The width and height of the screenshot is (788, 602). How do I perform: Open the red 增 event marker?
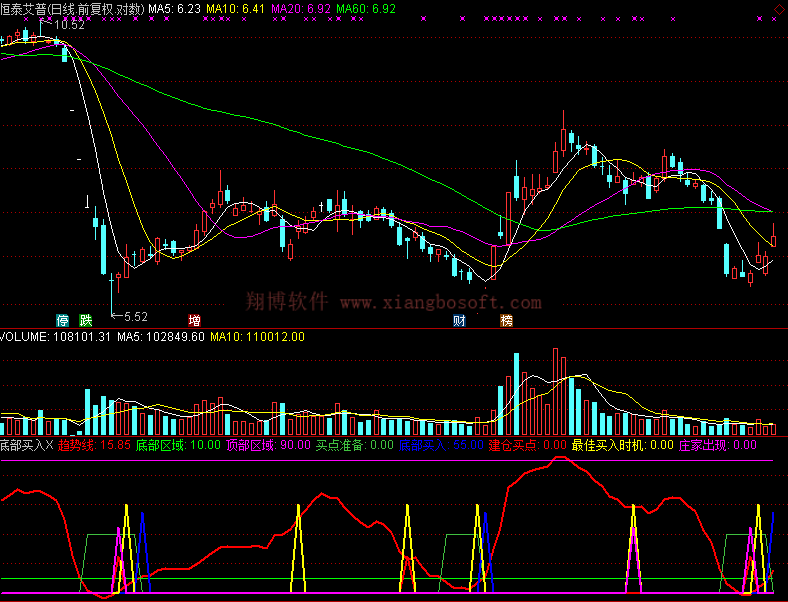(x=194, y=320)
